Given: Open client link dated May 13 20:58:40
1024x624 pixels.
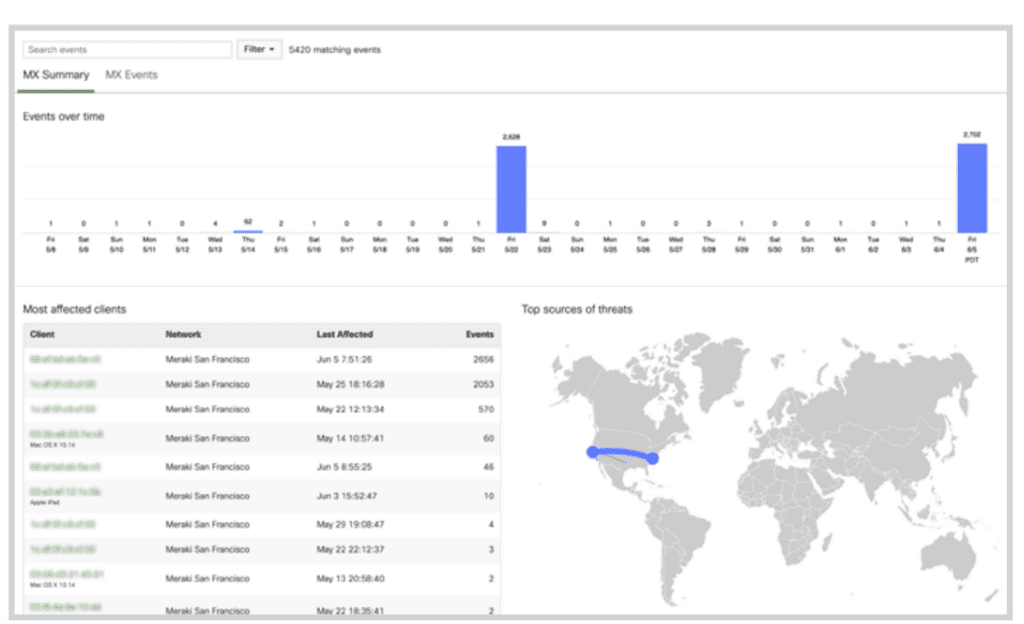Looking at the screenshot, I should (67, 574).
